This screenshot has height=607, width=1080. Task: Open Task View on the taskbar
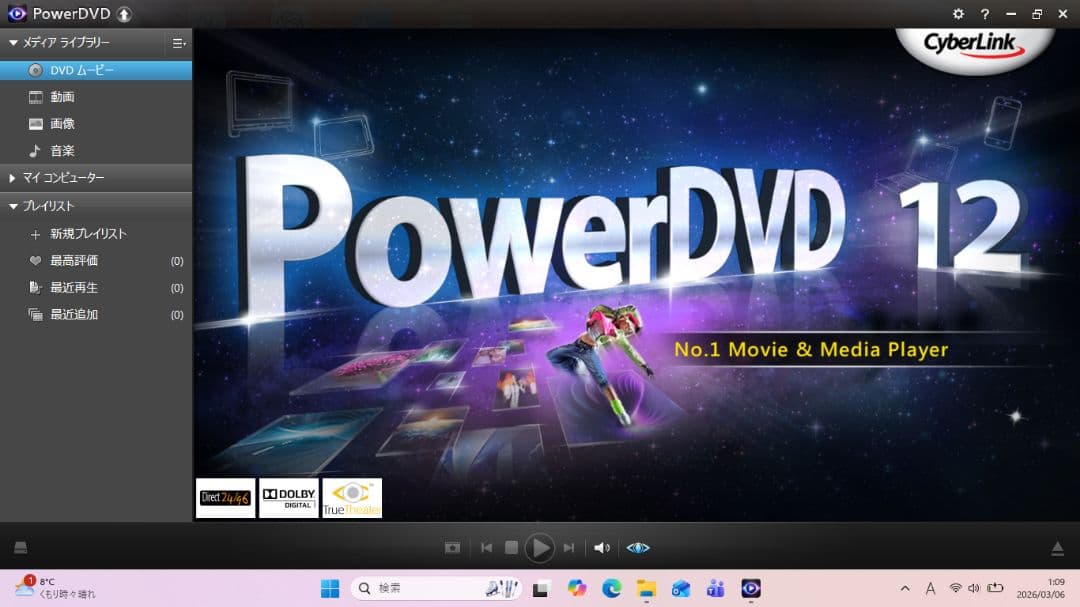coord(541,588)
